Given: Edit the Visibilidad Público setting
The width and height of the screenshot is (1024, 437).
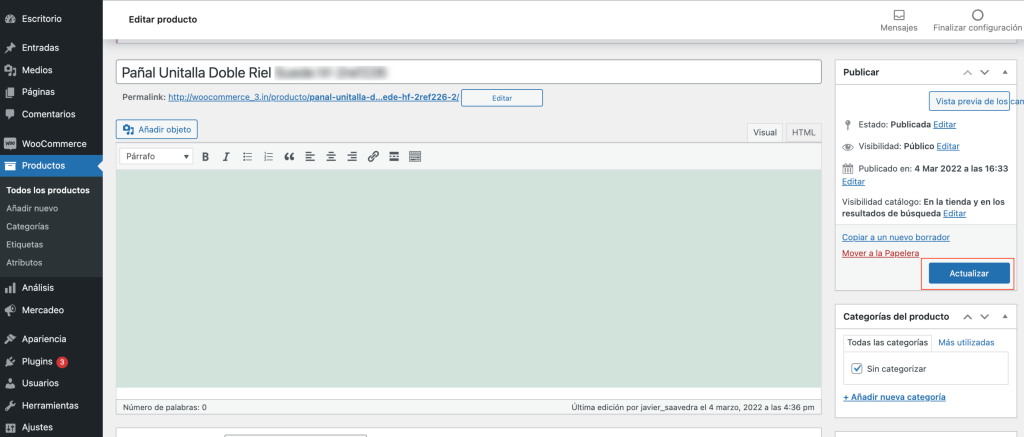Looking at the screenshot, I should coord(948,146).
